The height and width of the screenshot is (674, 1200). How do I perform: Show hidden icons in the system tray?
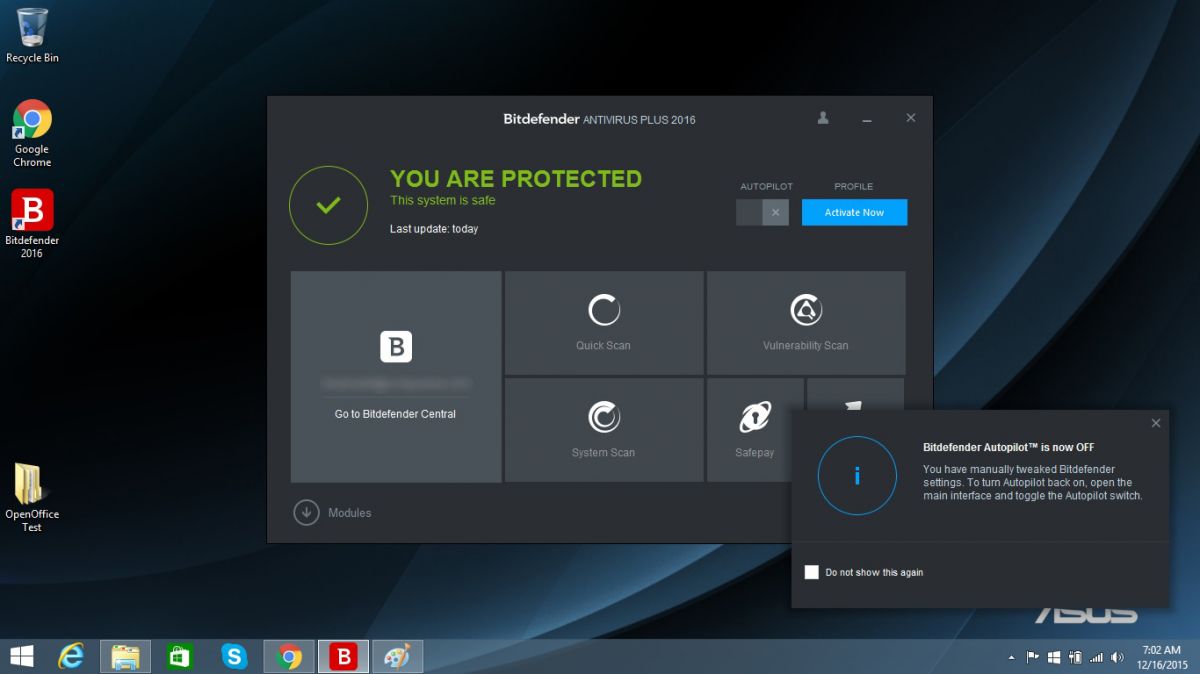(x=1010, y=657)
